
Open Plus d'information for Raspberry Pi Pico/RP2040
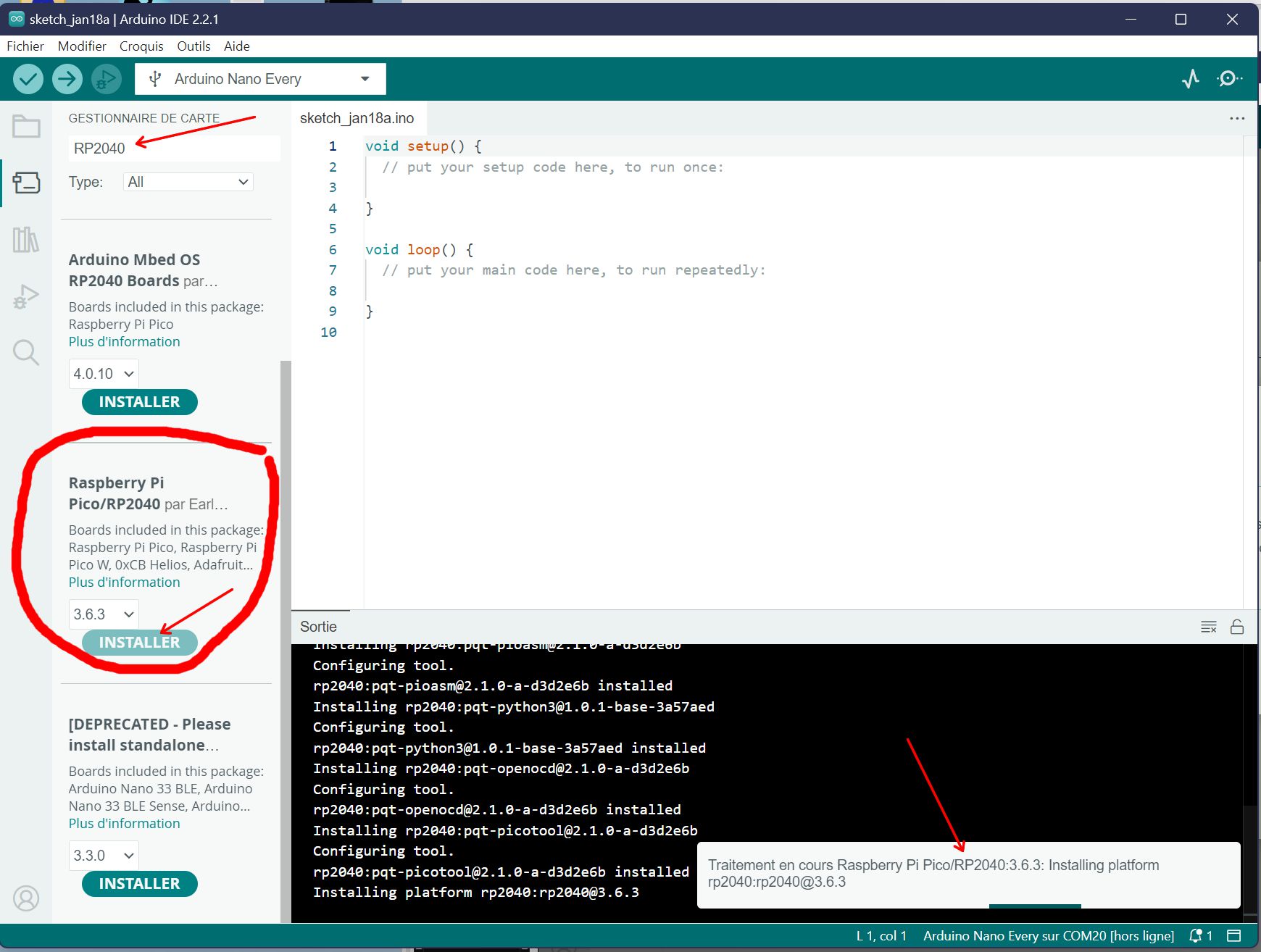[x=125, y=583]
